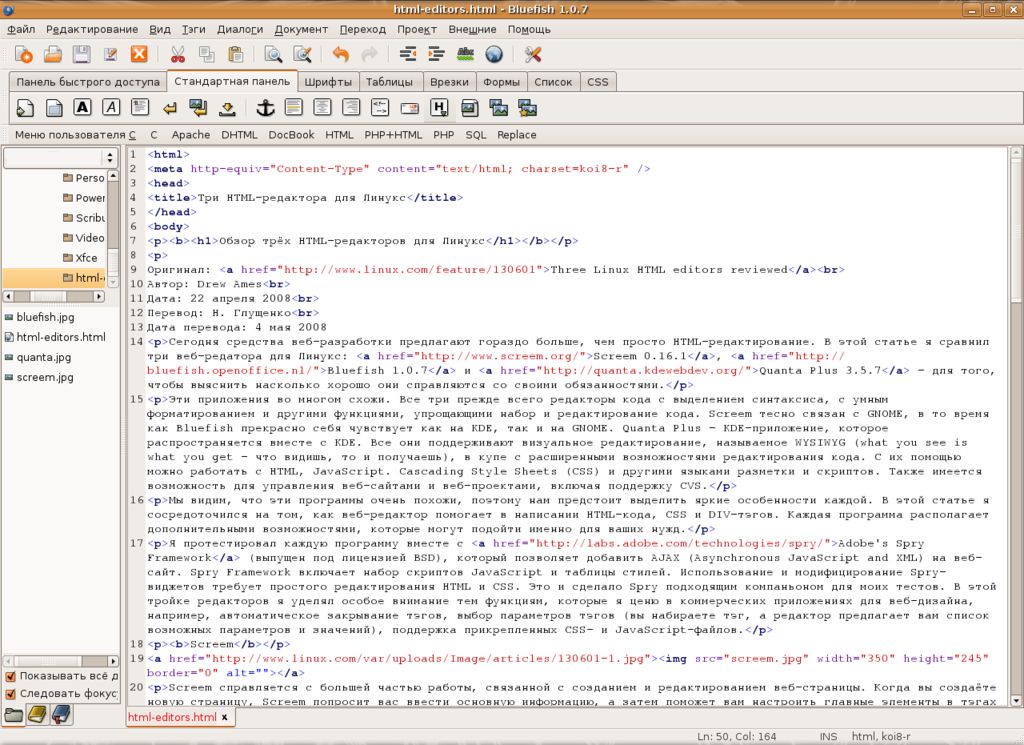
Task: Apply Italic with the slanted A icon
Action: pos(111,108)
